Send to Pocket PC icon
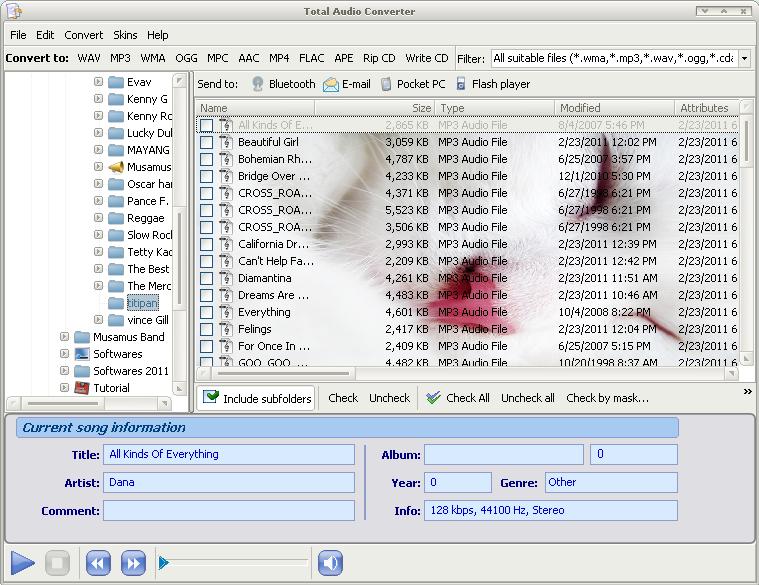 (x=386, y=84)
